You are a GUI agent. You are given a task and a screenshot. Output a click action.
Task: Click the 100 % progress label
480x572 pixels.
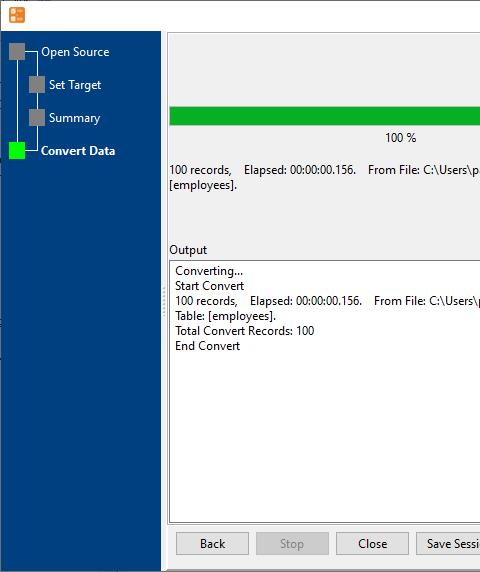(400, 138)
